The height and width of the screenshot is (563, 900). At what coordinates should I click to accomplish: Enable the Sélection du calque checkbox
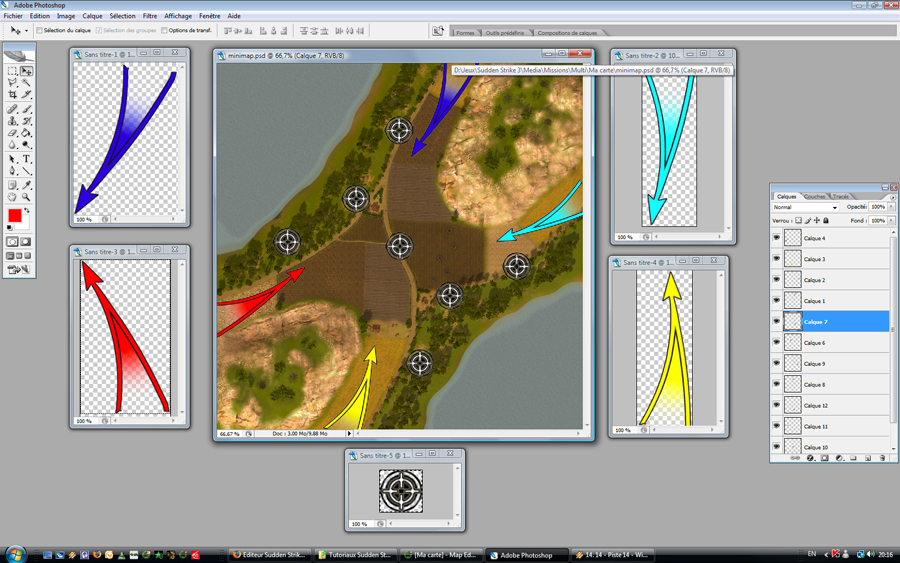click(x=40, y=30)
